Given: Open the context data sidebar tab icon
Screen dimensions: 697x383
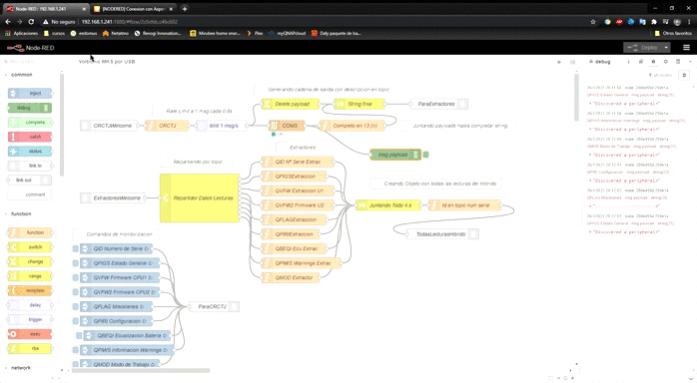Looking at the screenshot, I should tap(678, 62).
